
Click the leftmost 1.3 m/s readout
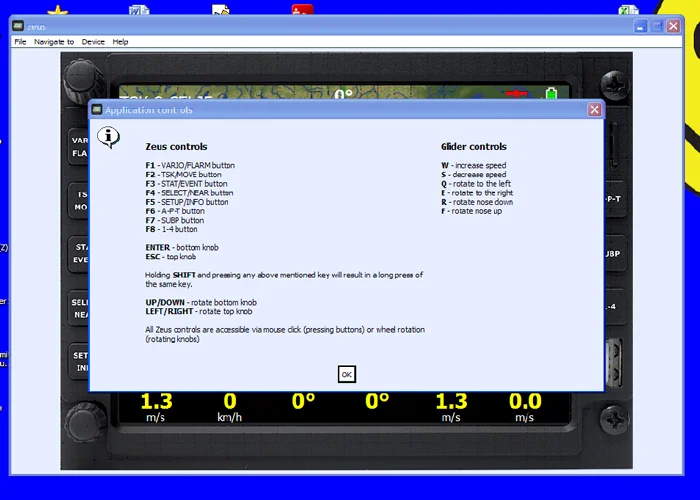(x=156, y=407)
